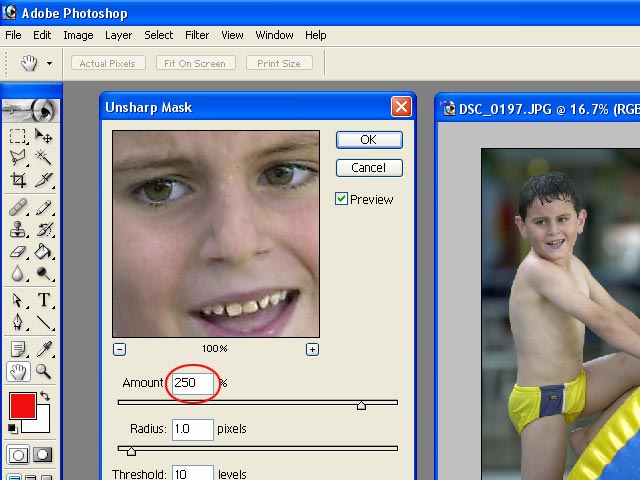Click the swap foreground/background colors arrow
Viewport: 640px width, 480px height.
pos(45,396)
